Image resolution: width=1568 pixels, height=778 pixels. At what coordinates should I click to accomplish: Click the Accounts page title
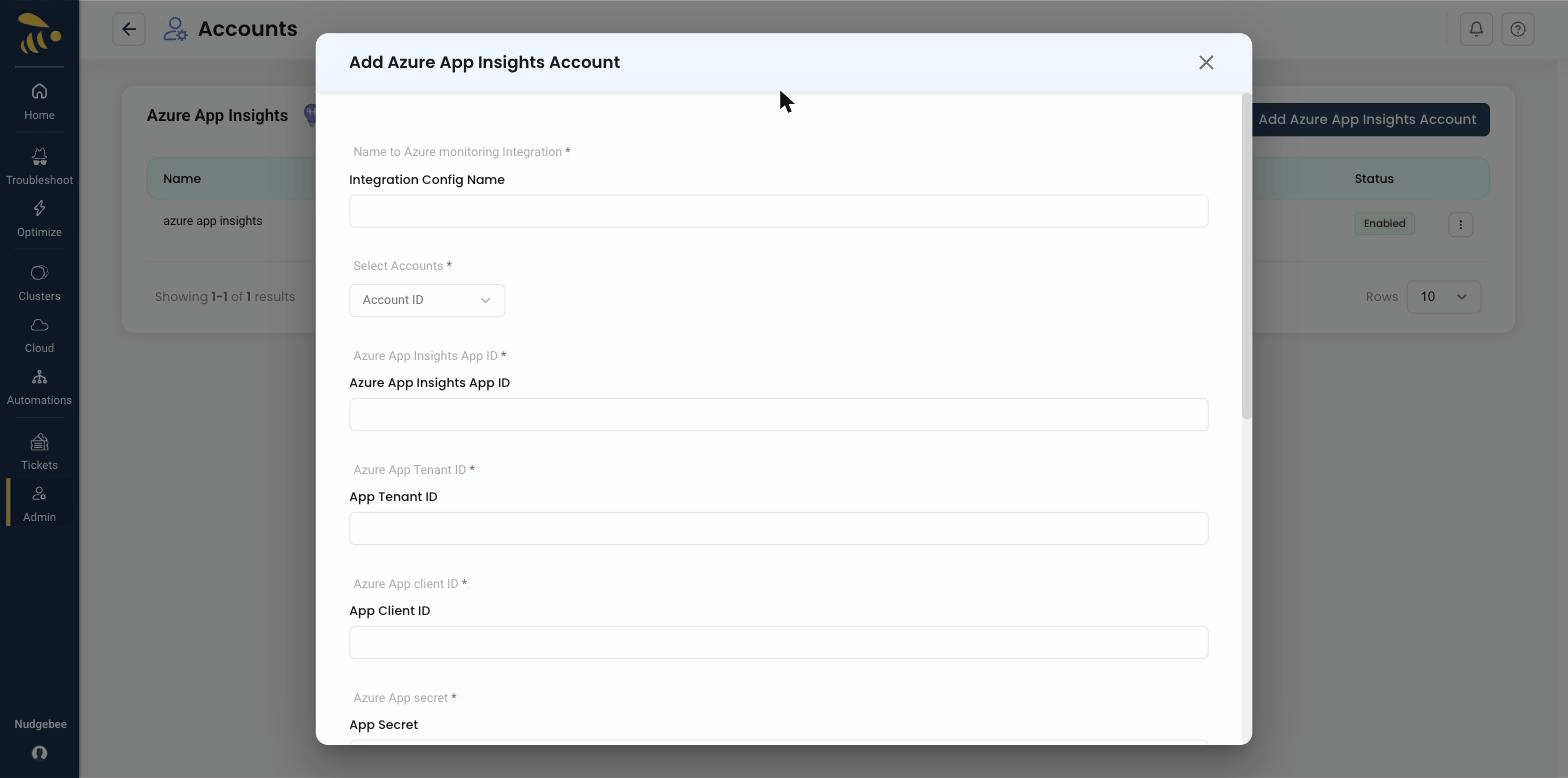(247, 29)
